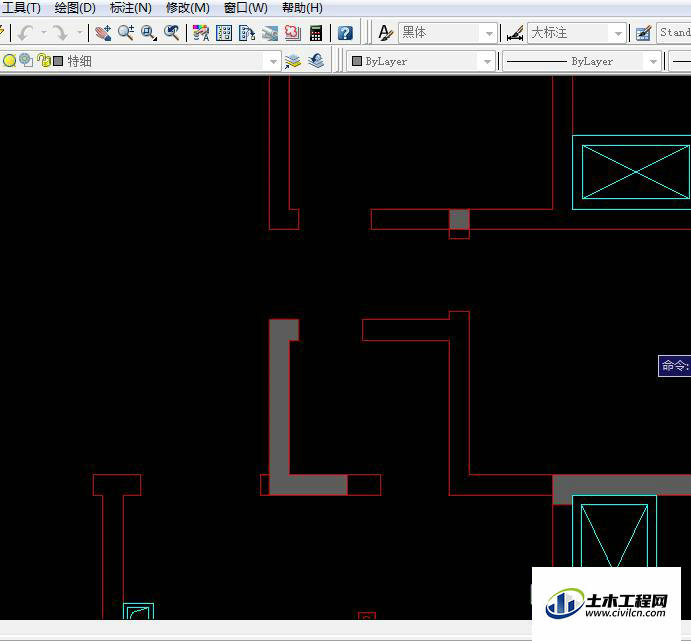Click the 命令: dynamic input prompt
691x641 pixels.
(x=674, y=366)
